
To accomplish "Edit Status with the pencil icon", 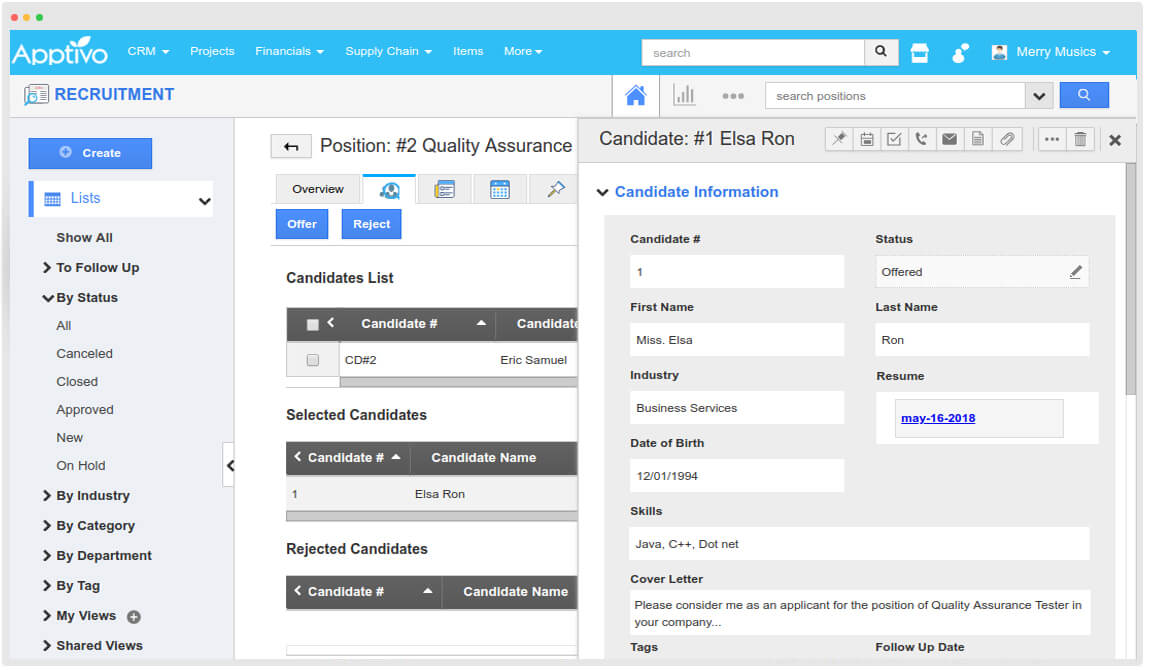I will pyautogui.click(x=1075, y=272).
